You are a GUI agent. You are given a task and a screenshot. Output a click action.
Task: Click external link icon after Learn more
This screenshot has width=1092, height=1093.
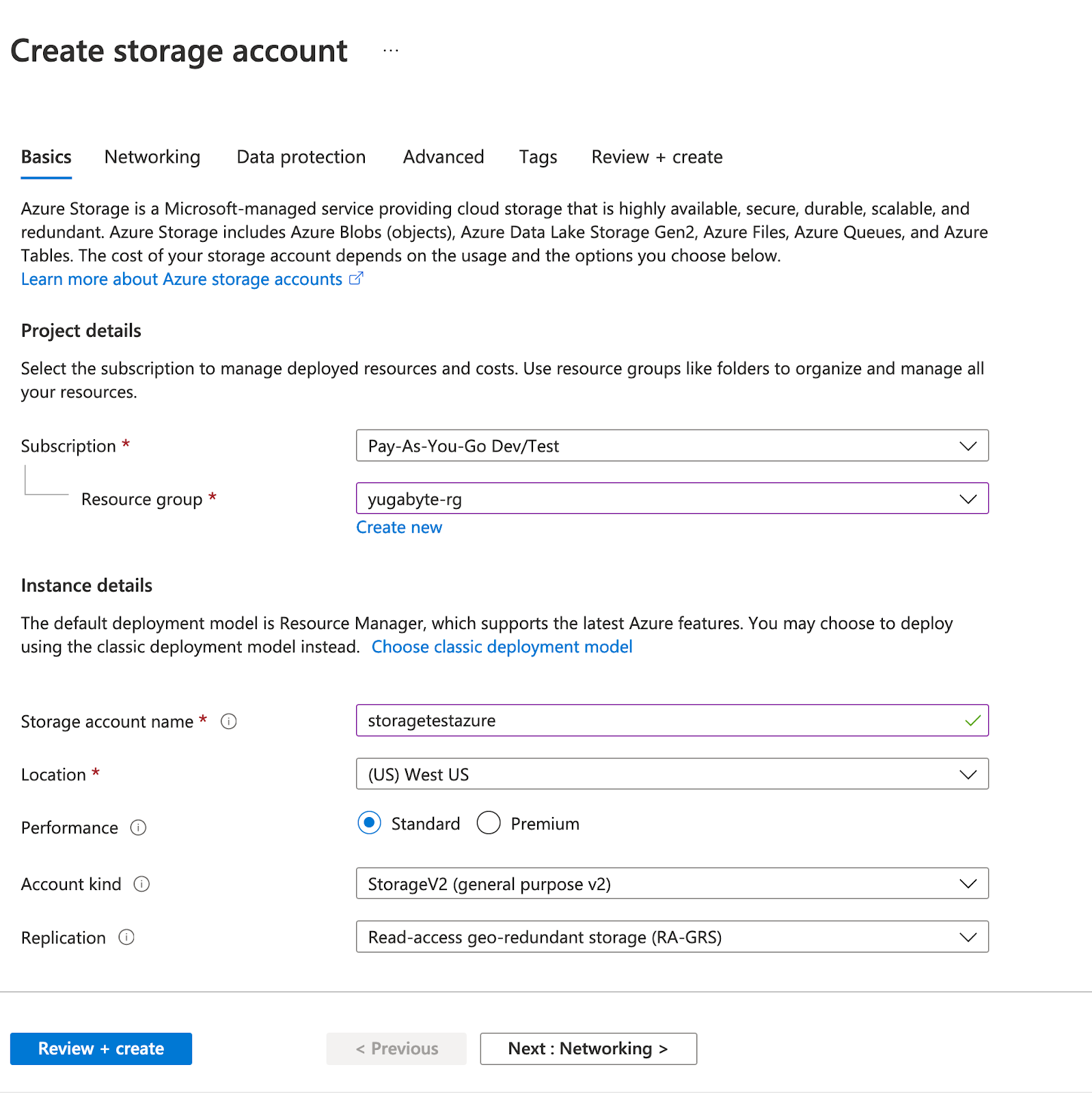[356, 279]
